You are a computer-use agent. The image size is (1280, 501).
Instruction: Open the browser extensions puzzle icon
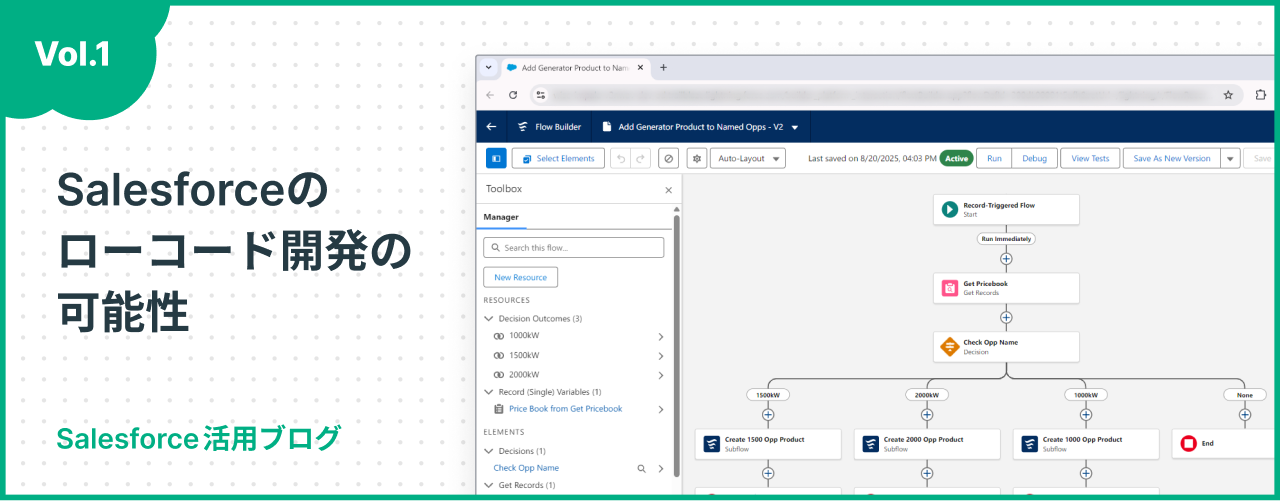click(1261, 95)
